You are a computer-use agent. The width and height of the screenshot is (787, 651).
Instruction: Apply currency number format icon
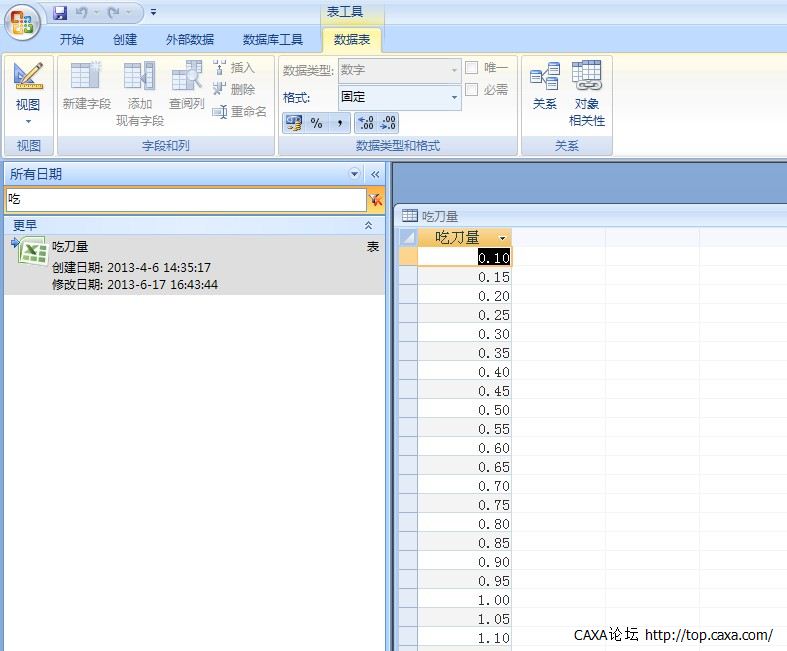(x=294, y=122)
